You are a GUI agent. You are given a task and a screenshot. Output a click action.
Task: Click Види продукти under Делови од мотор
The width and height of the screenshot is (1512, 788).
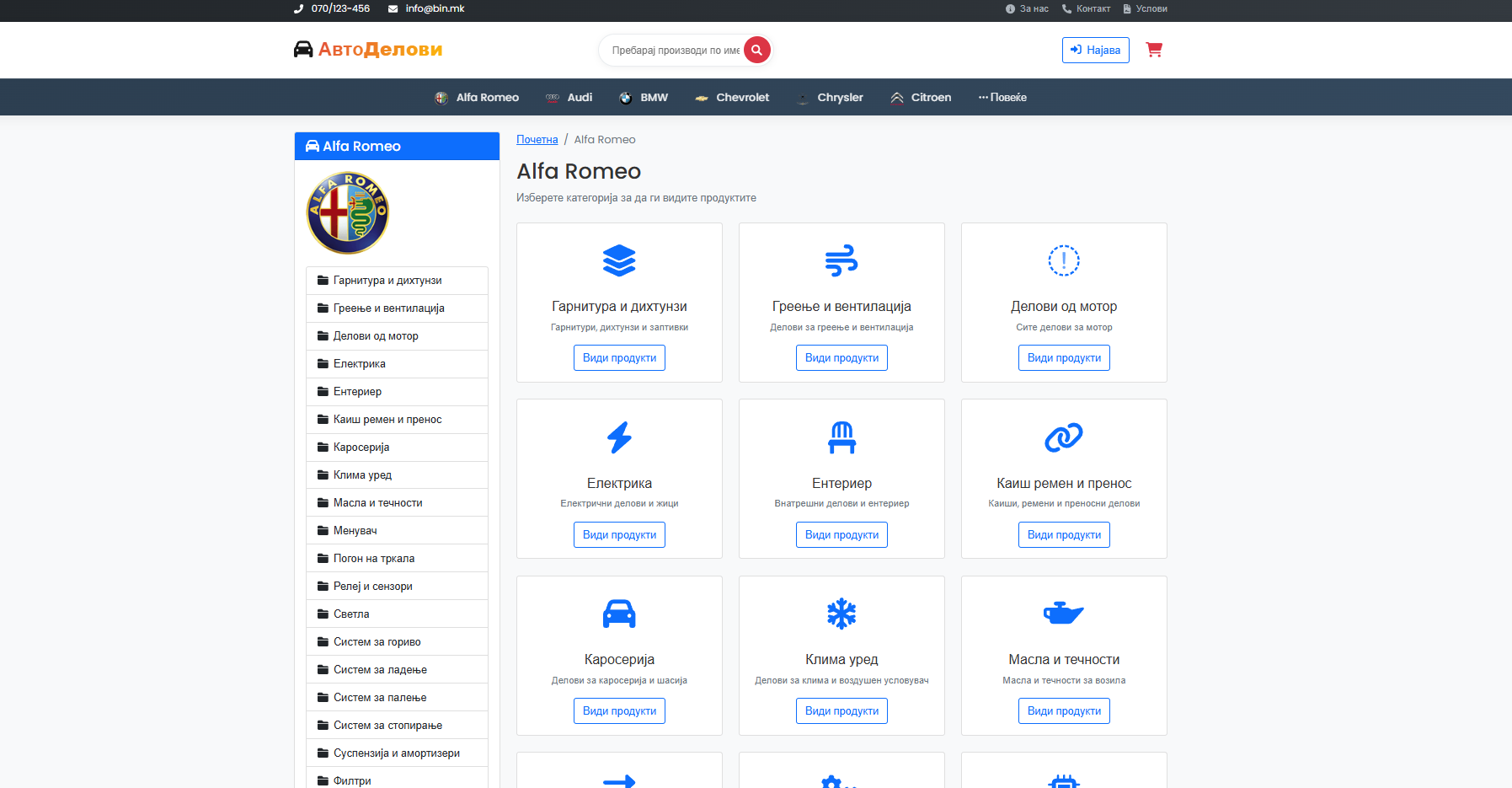[x=1064, y=358]
